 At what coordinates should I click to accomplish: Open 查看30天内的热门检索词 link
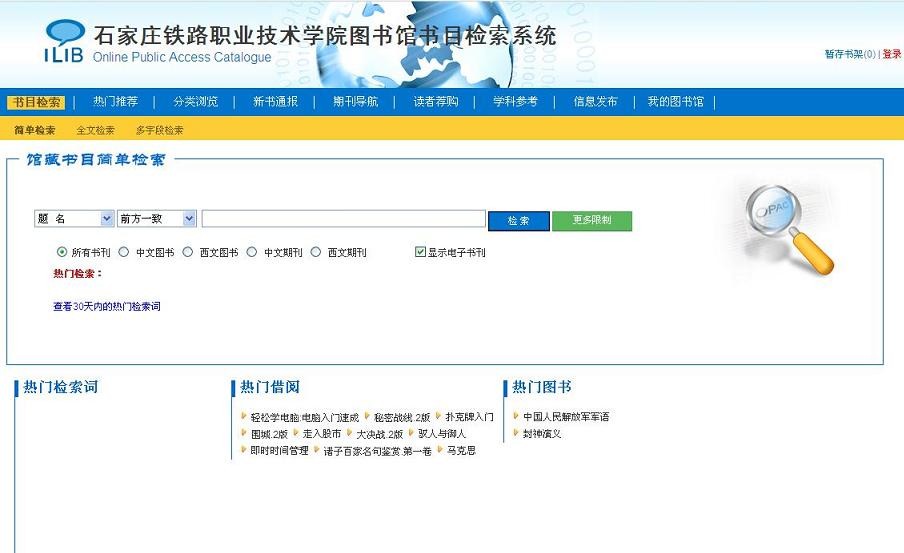click(107, 307)
